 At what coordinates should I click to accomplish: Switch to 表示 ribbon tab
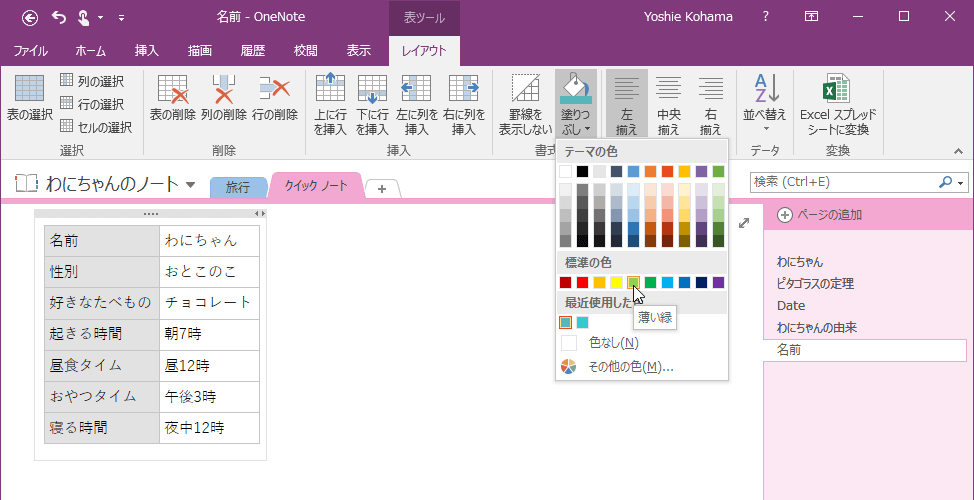(358, 51)
